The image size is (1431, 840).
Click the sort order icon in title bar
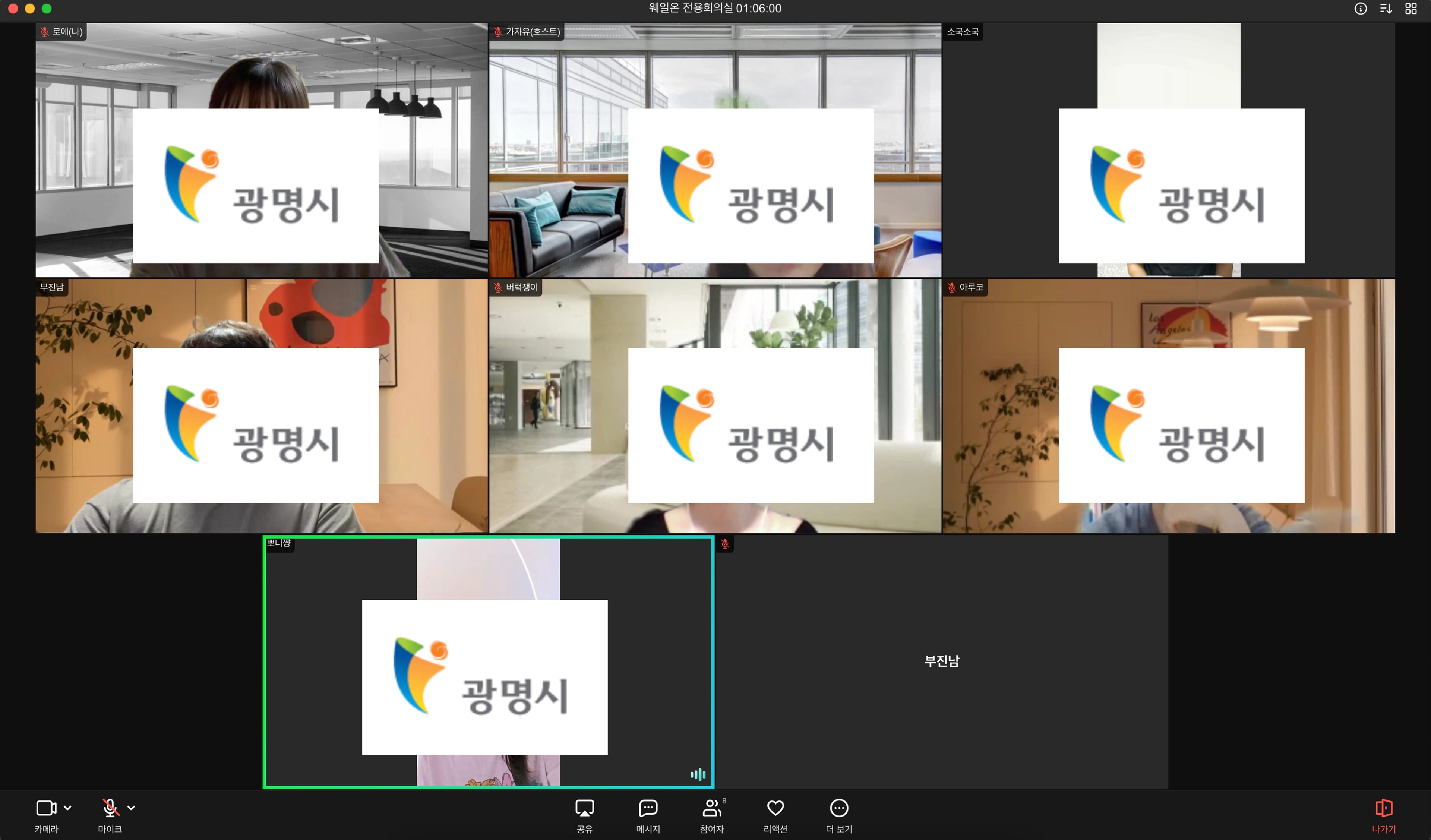point(1386,9)
